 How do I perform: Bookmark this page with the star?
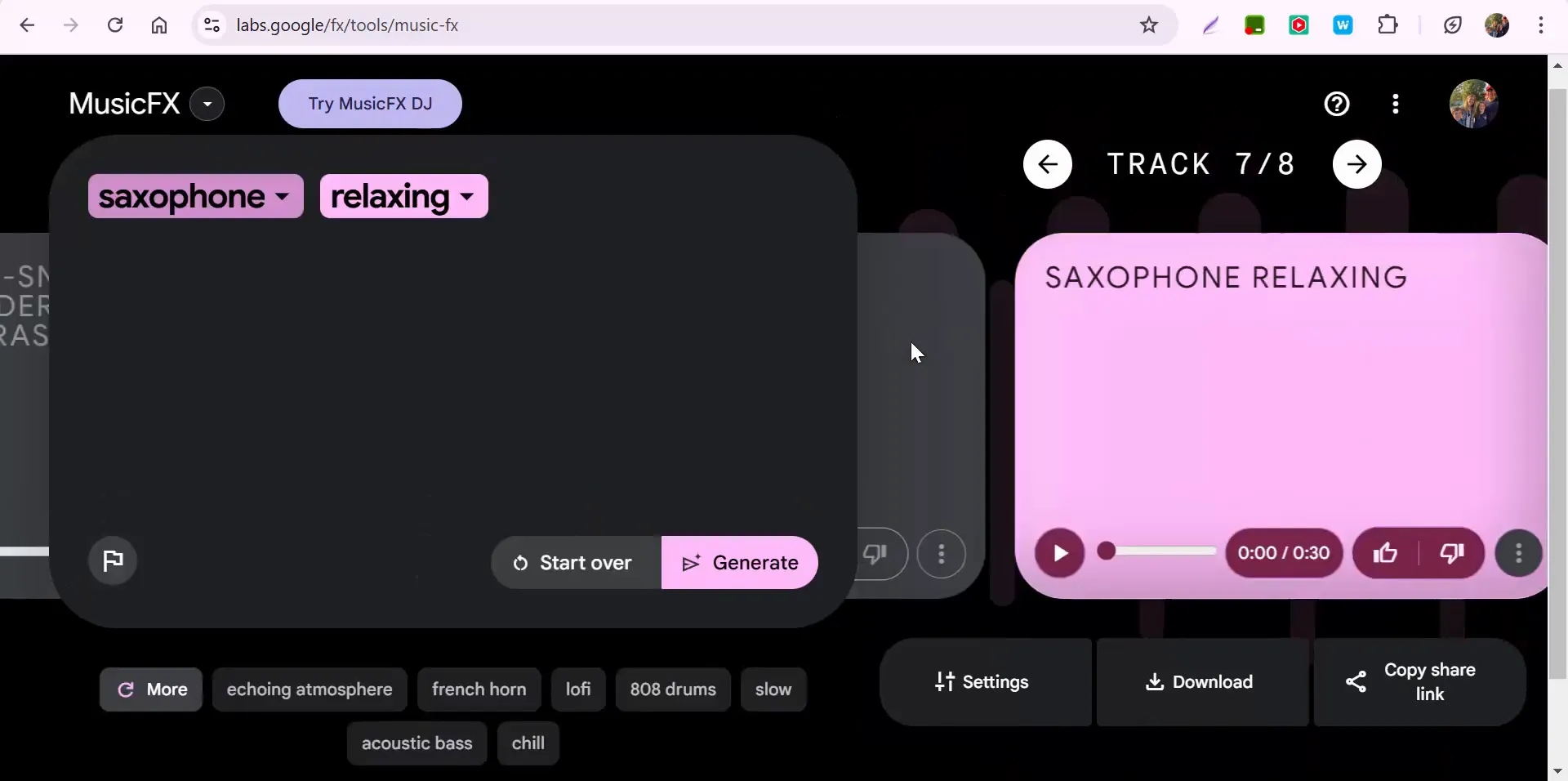point(1149,25)
